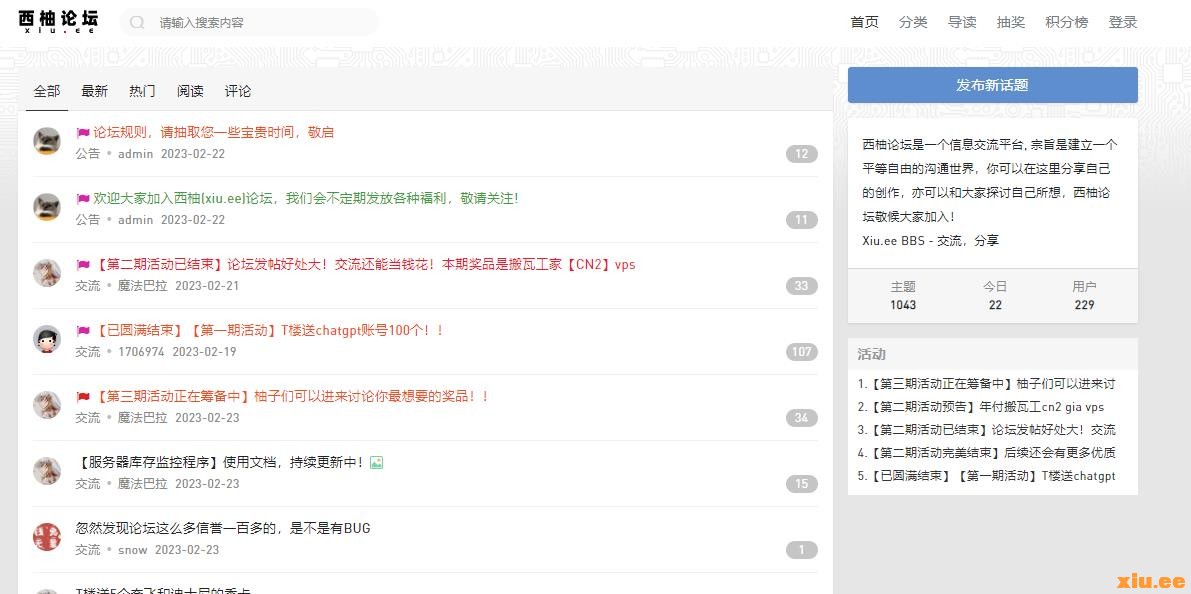Click the 西柚论坛 site logo
The height and width of the screenshot is (594, 1191).
[58, 22]
